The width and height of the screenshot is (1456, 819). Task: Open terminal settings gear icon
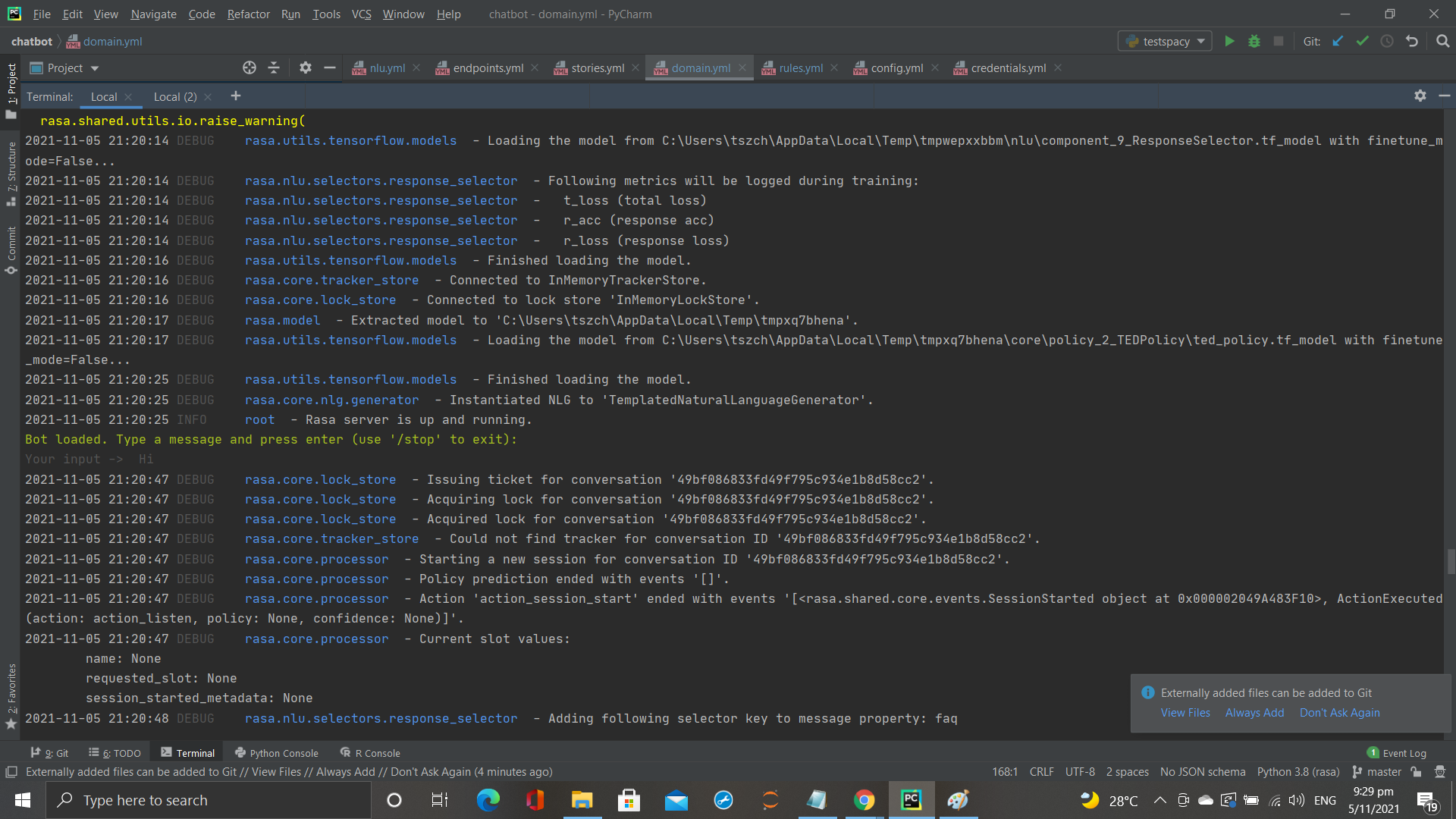coord(1420,96)
